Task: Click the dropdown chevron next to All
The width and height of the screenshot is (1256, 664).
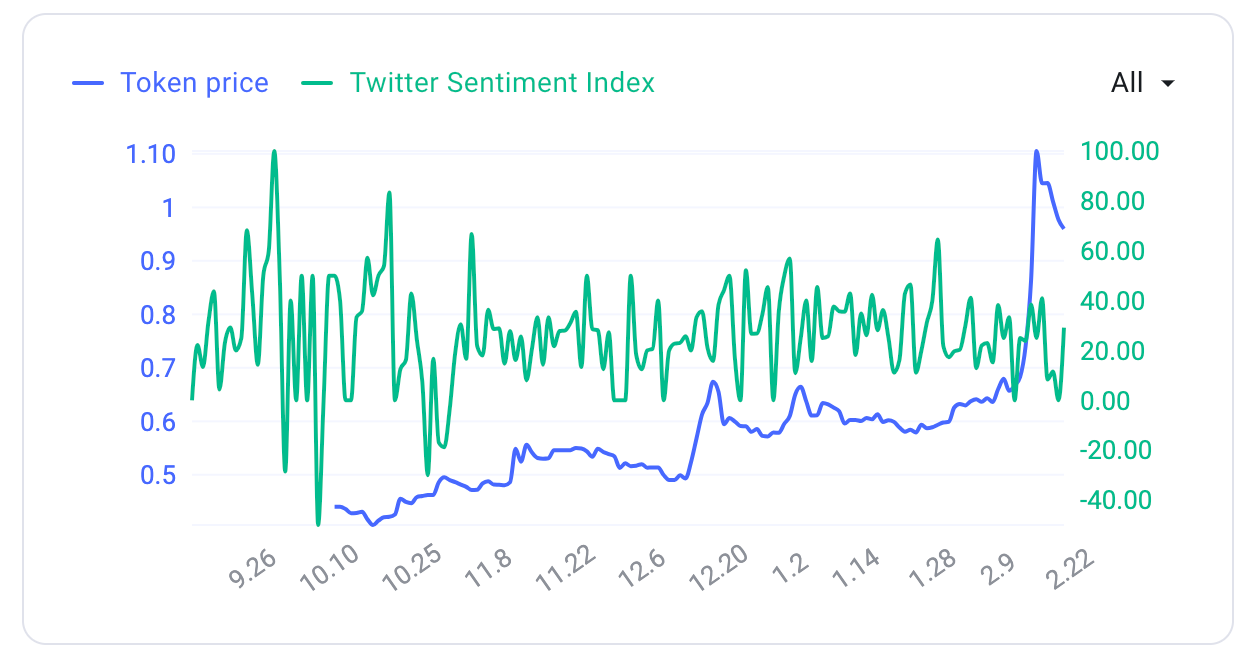Action: [1167, 84]
